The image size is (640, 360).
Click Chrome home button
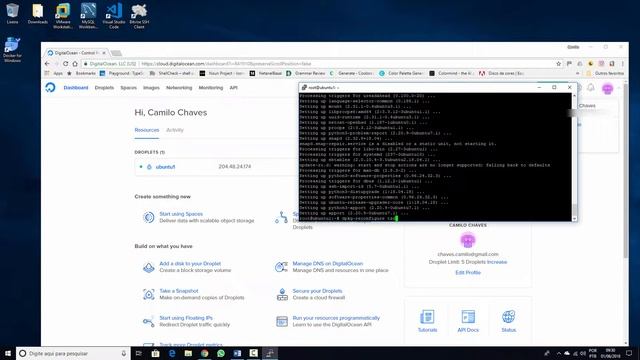click(x=75, y=64)
